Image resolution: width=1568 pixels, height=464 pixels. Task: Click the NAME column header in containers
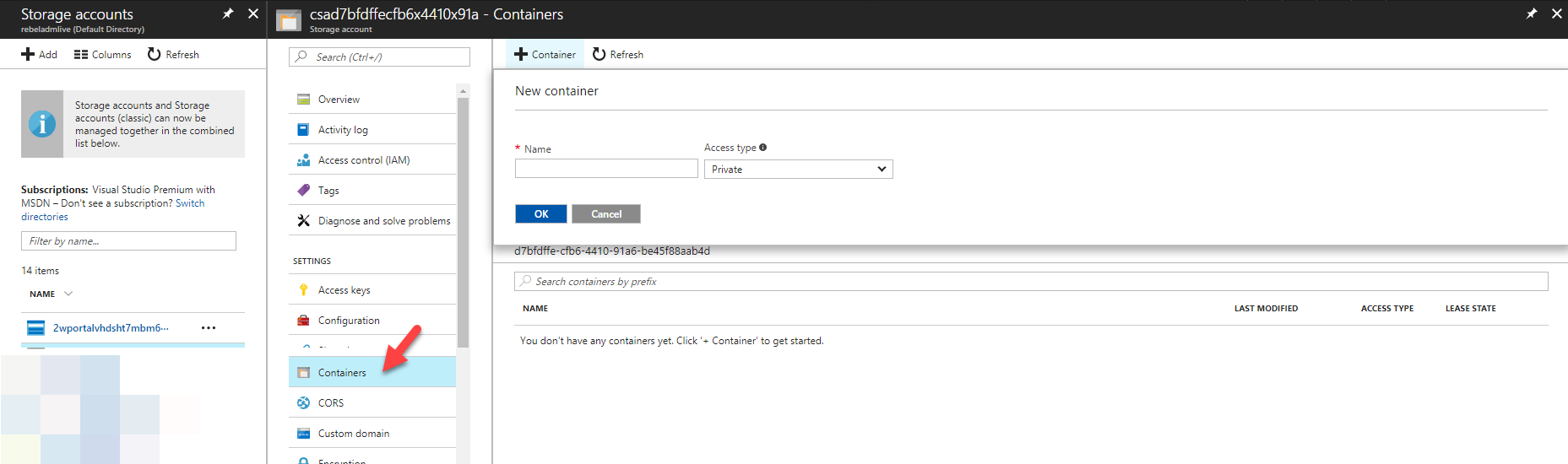(535, 309)
